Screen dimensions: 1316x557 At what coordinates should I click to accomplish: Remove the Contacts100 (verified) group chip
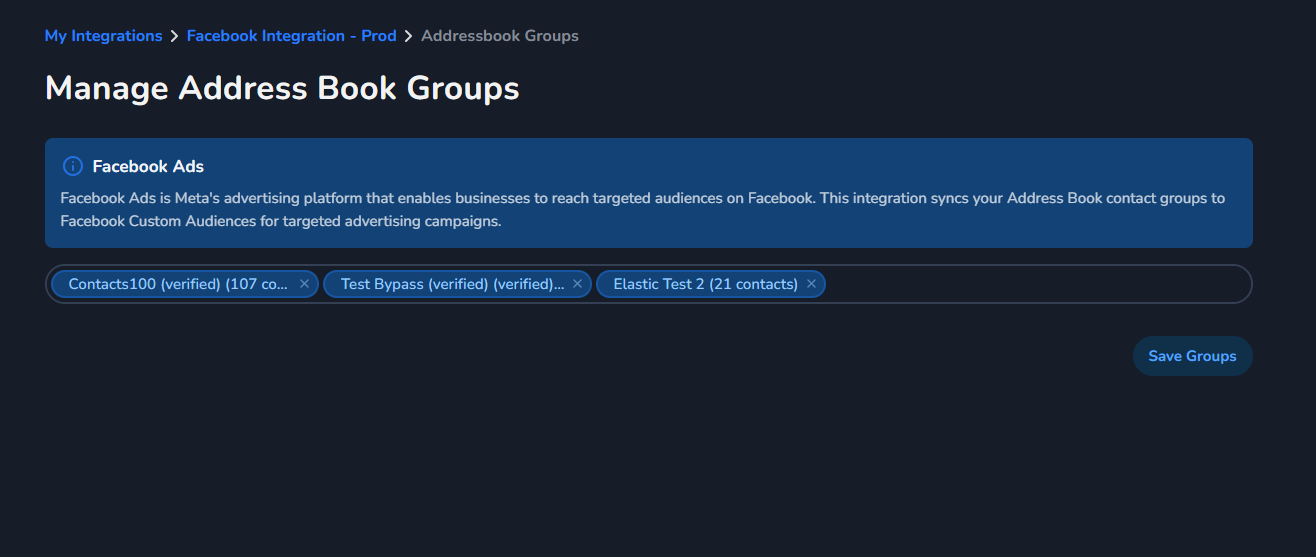pyautogui.click(x=304, y=284)
